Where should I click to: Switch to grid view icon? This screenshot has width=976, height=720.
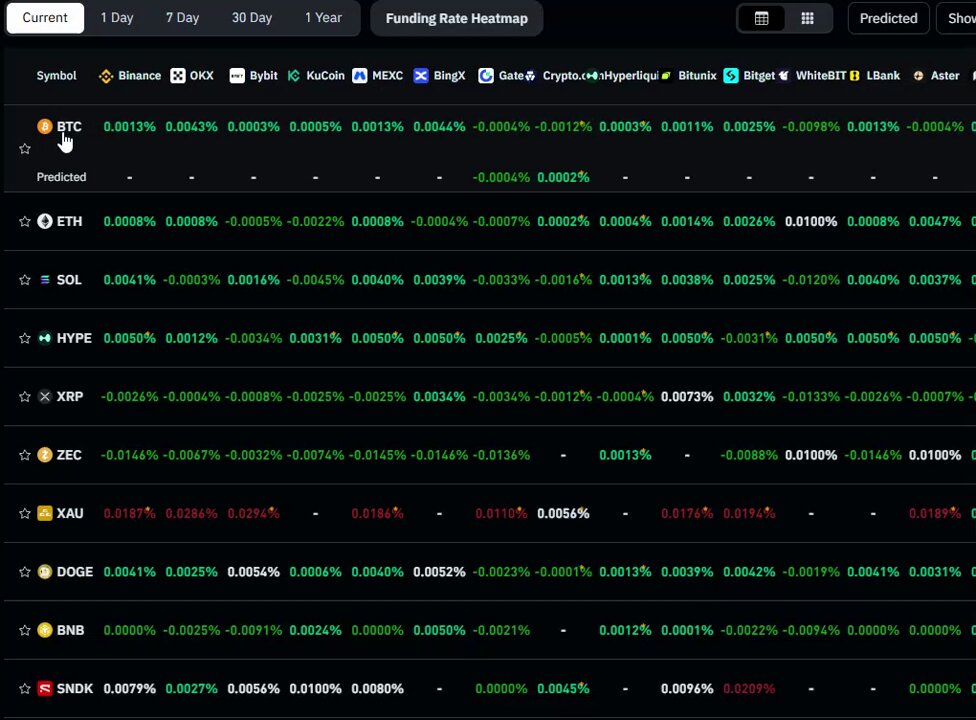pos(807,19)
